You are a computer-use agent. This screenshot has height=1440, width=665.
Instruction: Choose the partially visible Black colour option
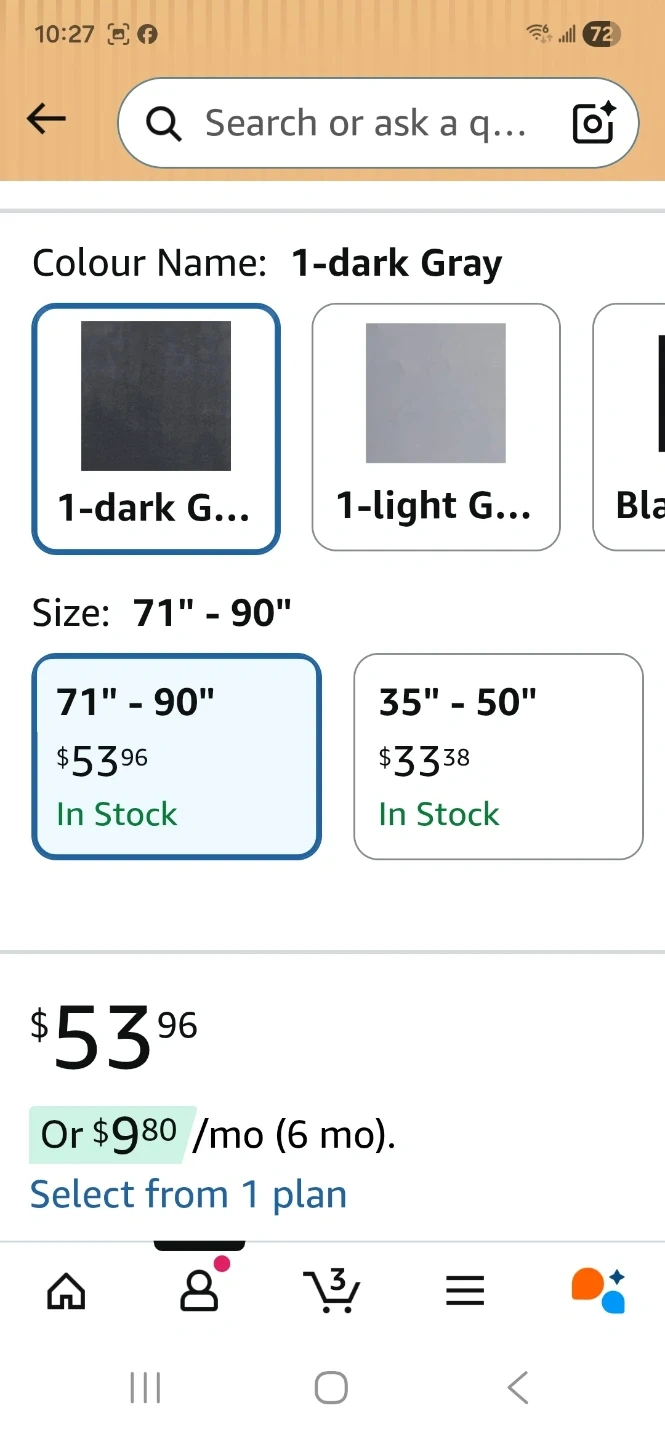pos(629,427)
